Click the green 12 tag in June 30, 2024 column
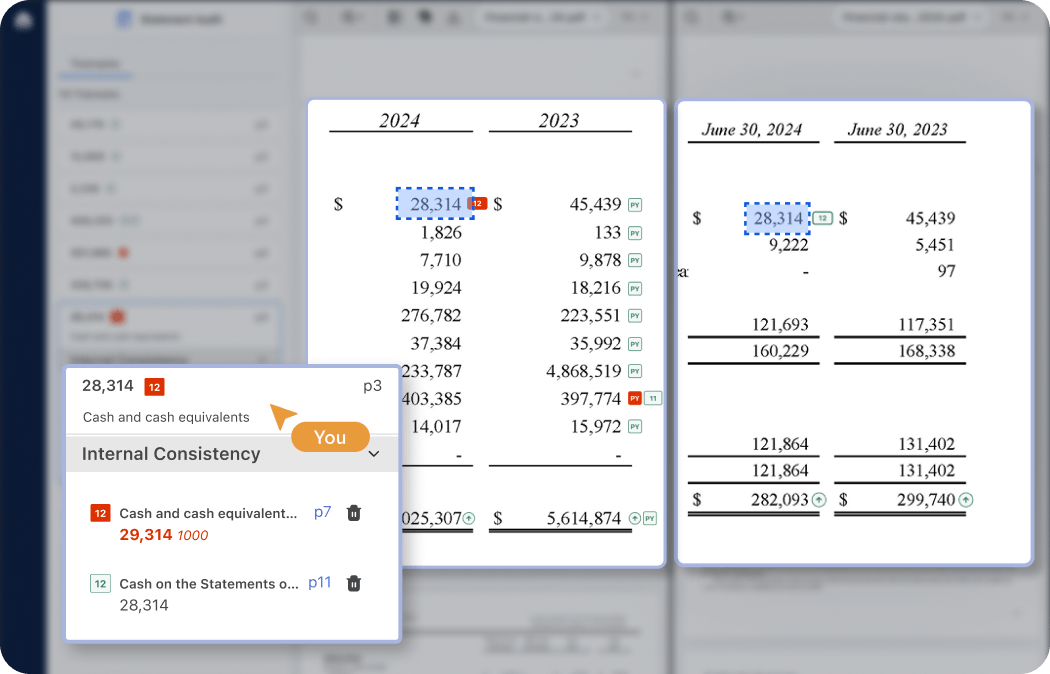The image size is (1050, 674). [822, 217]
